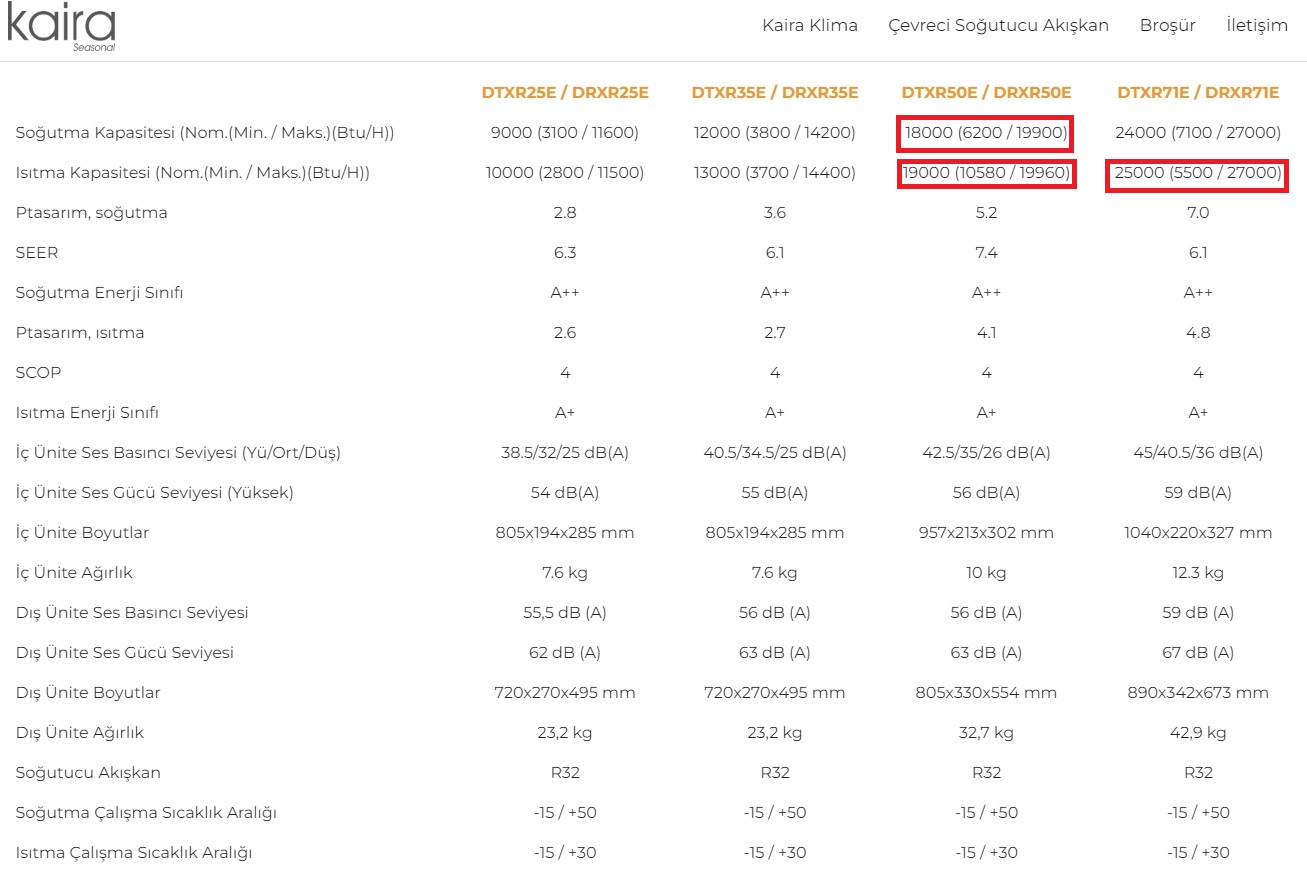
Task: Click the value 18000 (6200 / 19900)
Action: [986, 133]
